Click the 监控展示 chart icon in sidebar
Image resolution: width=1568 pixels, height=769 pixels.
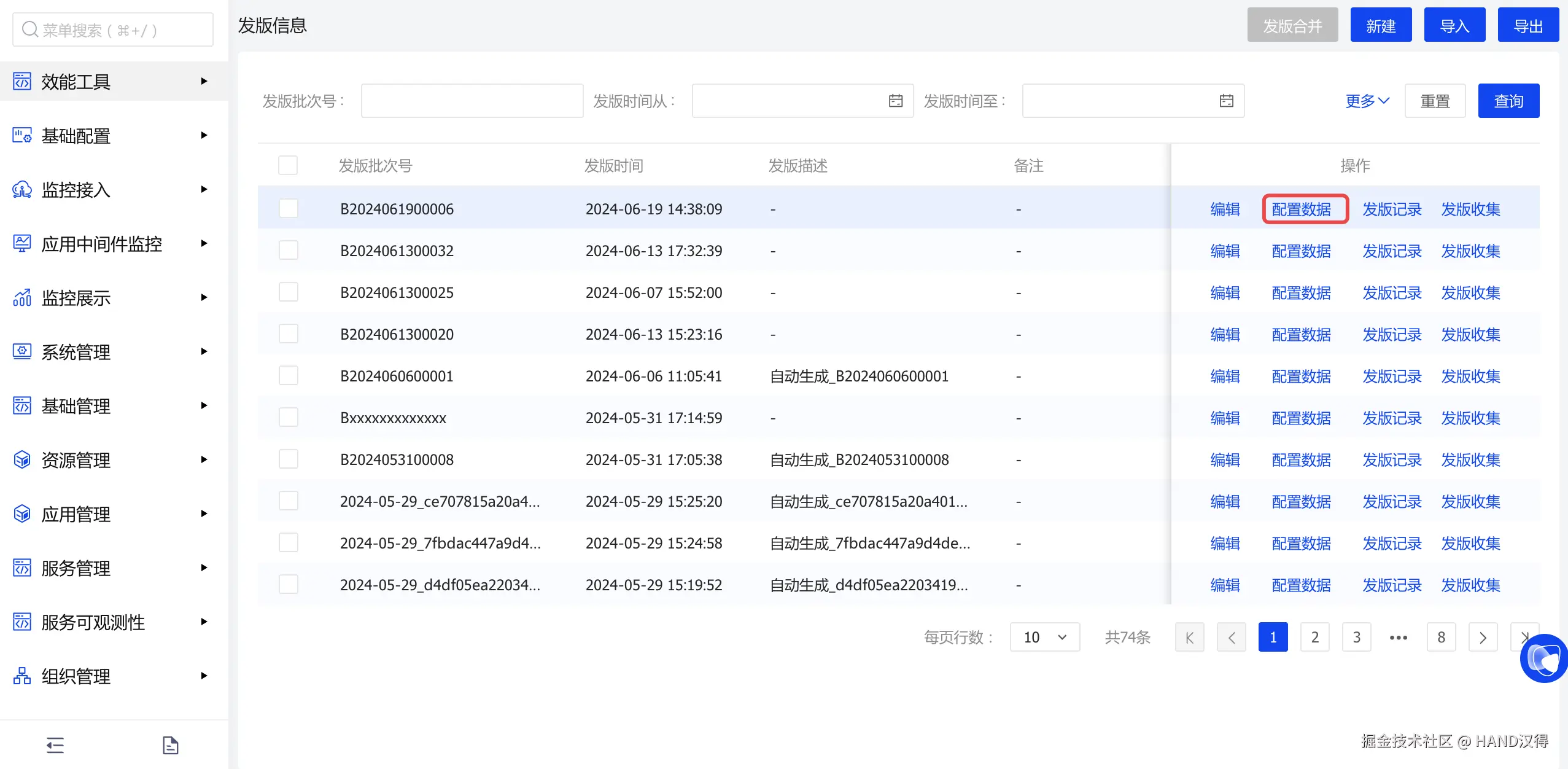pos(22,298)
